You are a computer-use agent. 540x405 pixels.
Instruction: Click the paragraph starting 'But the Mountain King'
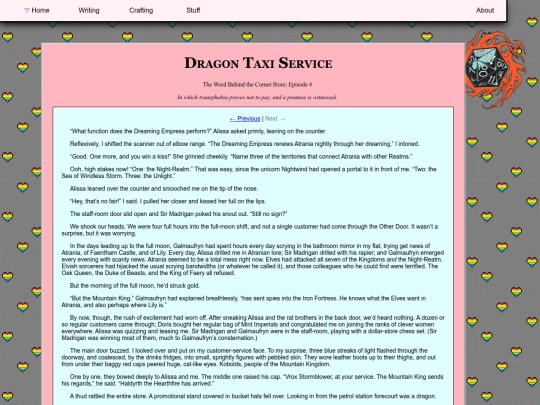point(244,302)
